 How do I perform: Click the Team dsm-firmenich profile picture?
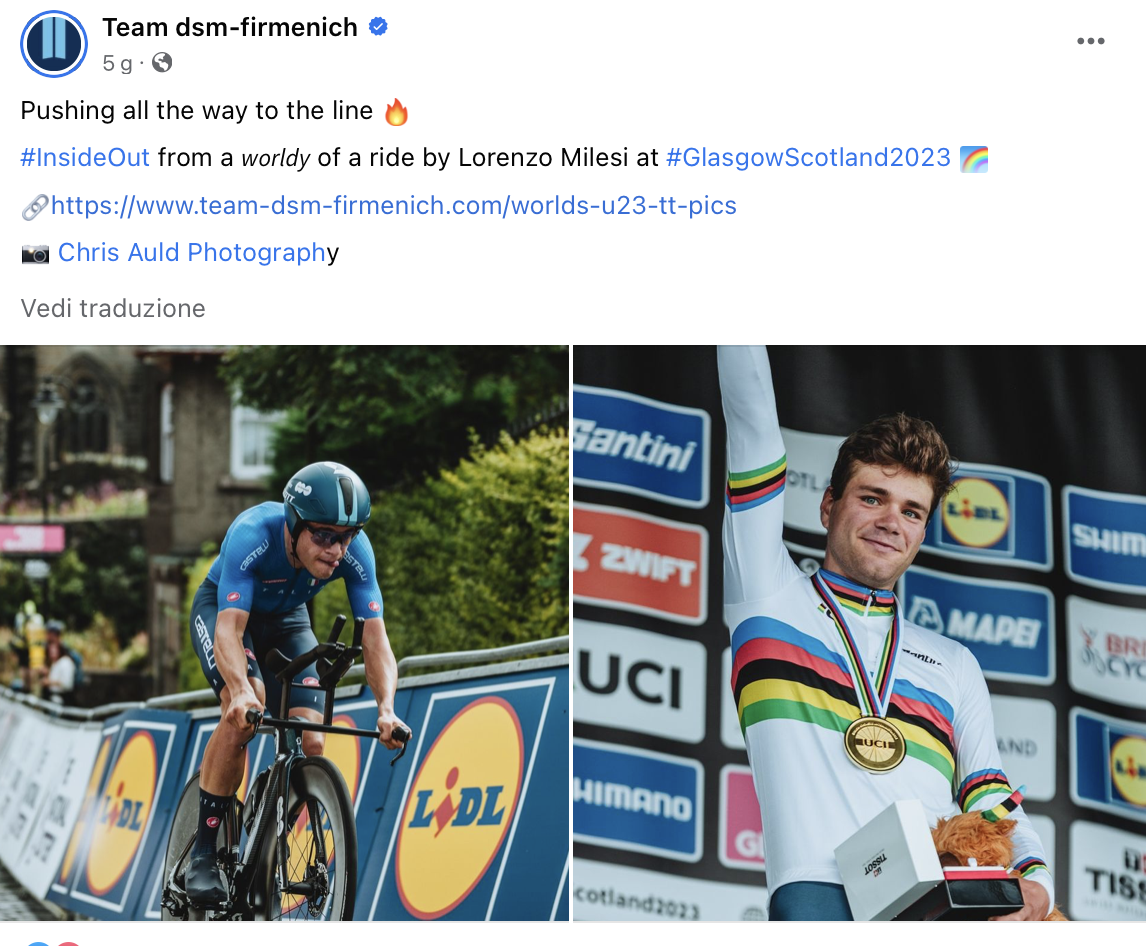54,44
